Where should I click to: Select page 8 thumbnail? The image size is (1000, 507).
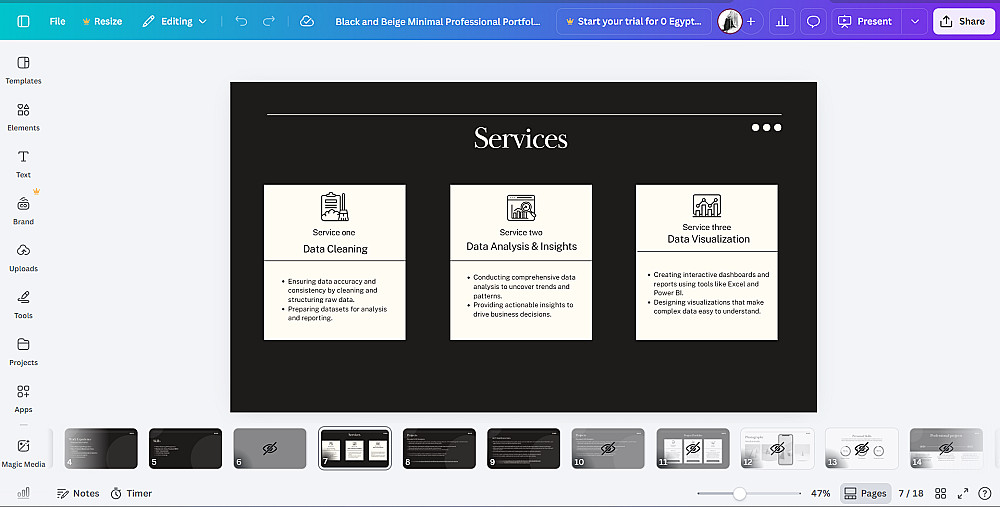(439, 448)
